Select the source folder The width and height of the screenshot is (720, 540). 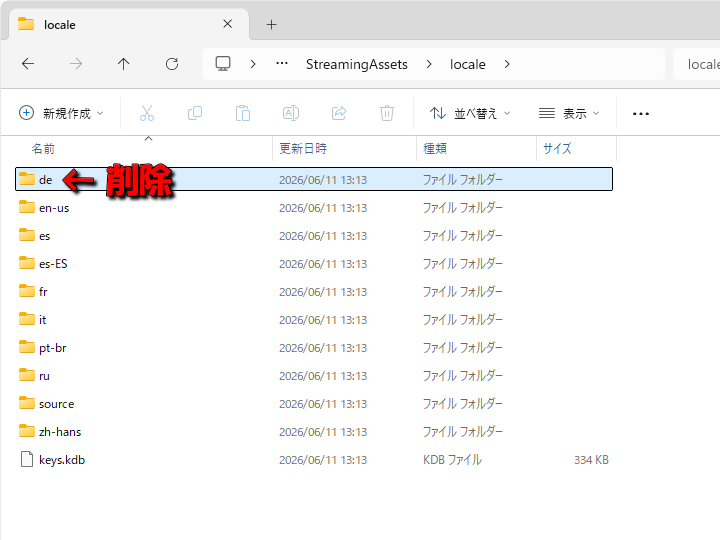pos(314,404)
